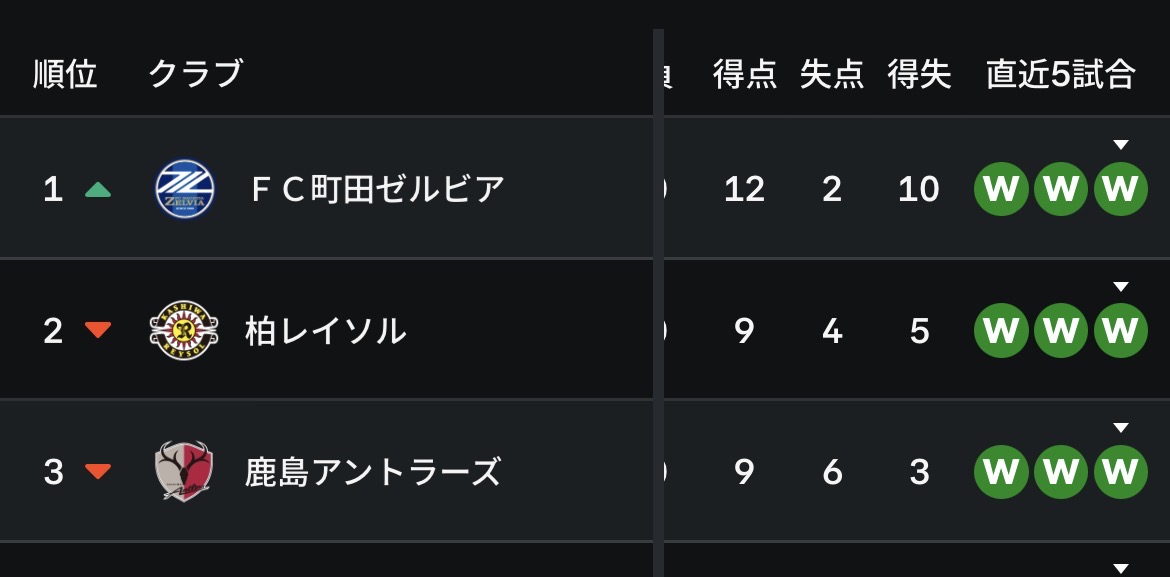Image resolution: width=1170 pixels, height=577 pixels.
Task: Click the green up arrow beside rank 1
Action: 98,190
